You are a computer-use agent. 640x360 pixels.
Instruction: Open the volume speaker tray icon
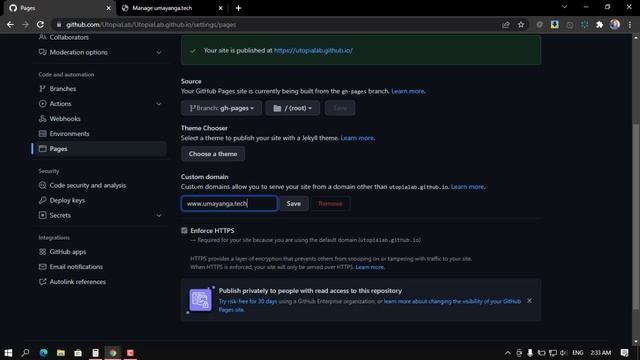[563, 353]
